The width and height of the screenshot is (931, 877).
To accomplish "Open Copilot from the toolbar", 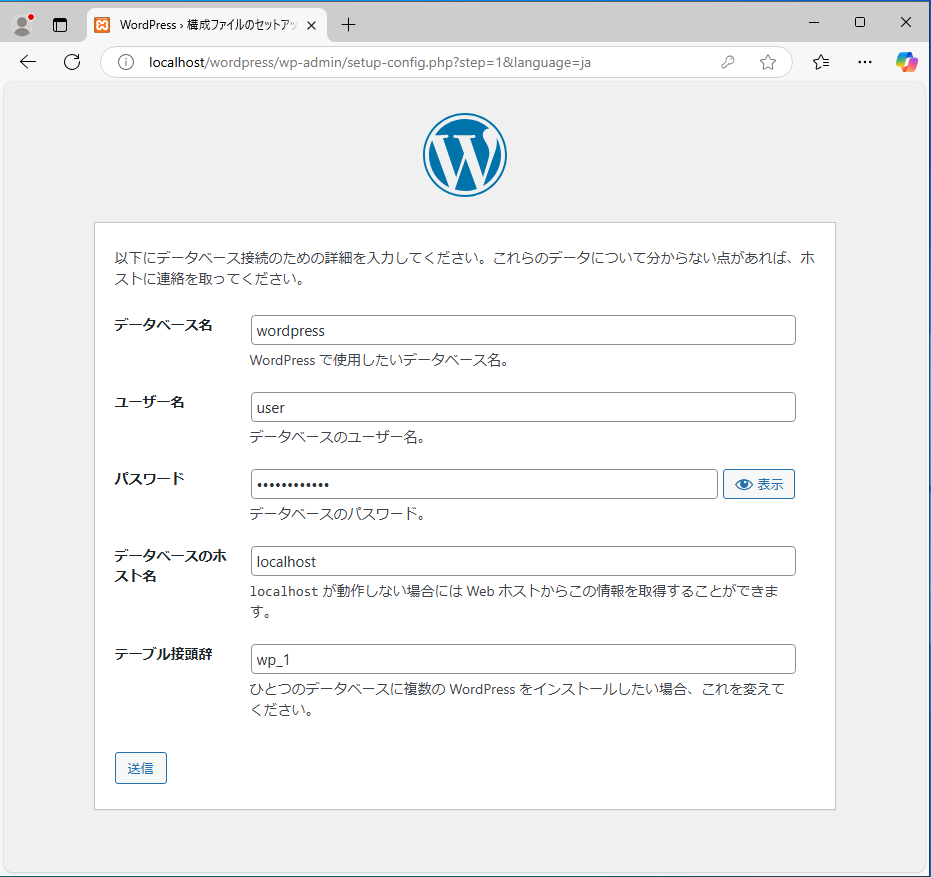I will (x=906, y=62).
